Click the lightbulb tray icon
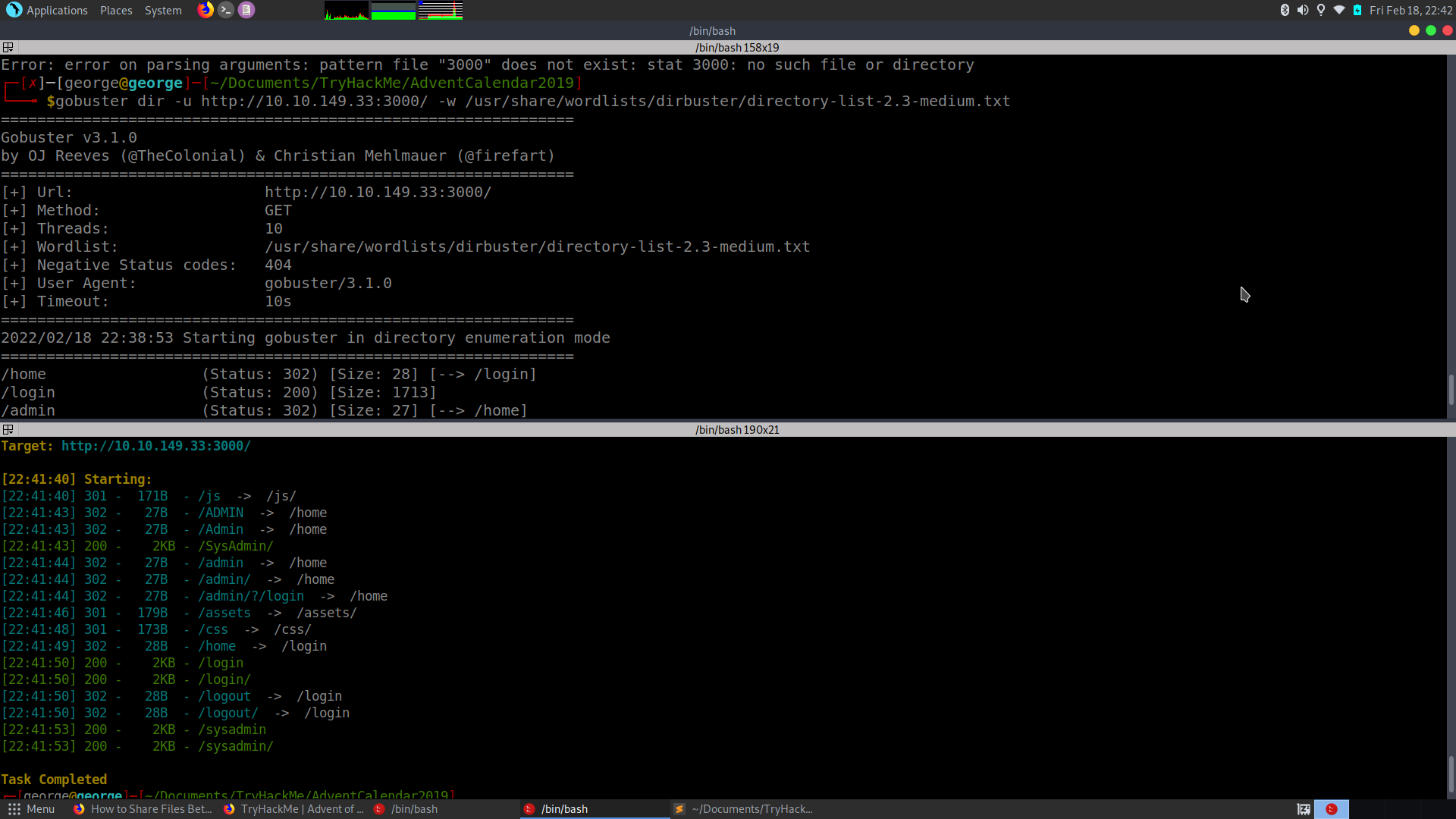The image size is (1456, 819). (1321, 10)
